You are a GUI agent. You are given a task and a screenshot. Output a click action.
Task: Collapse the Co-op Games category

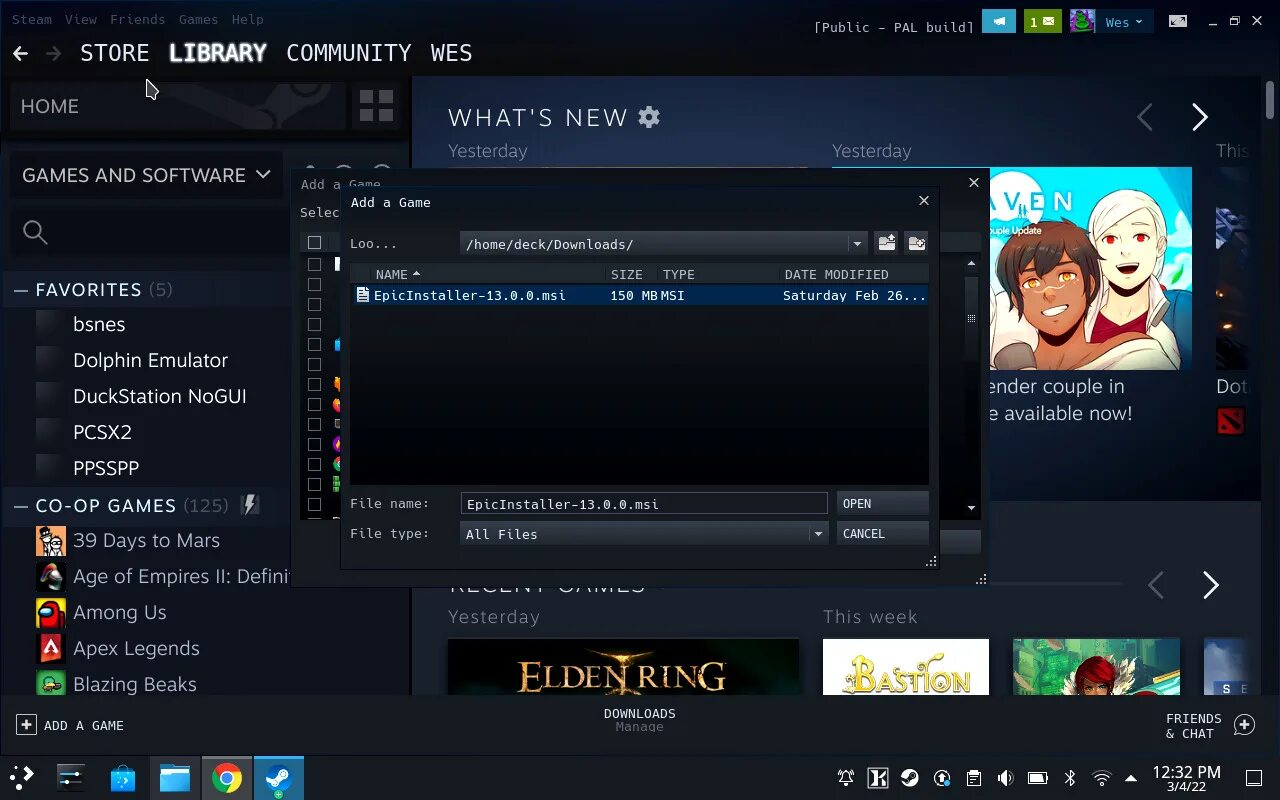pyautogui.click(x=21, y=506)
